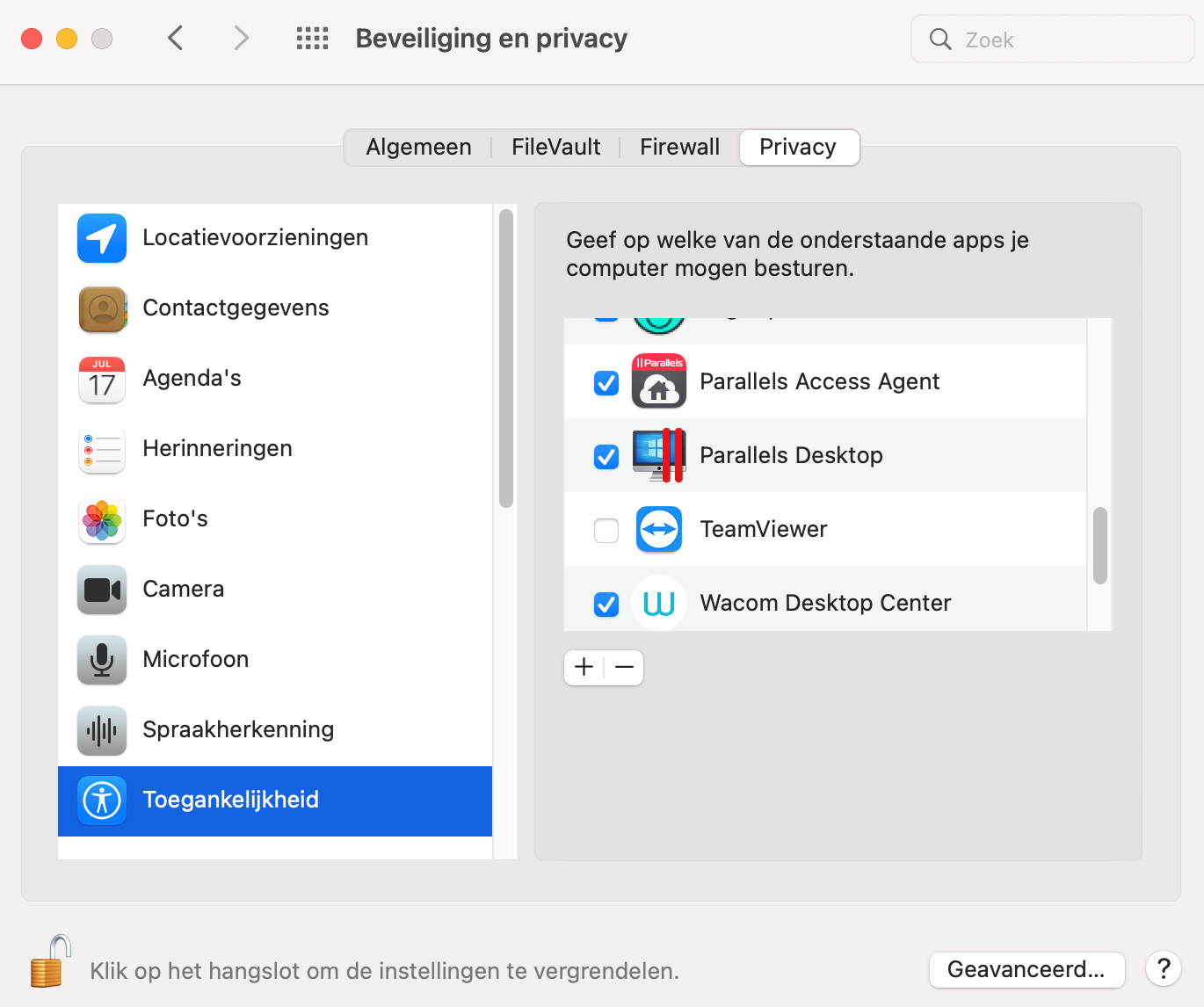Click the Geavanceerd… button
Screen dimensions: 1204x1007
coord(1026,969)
